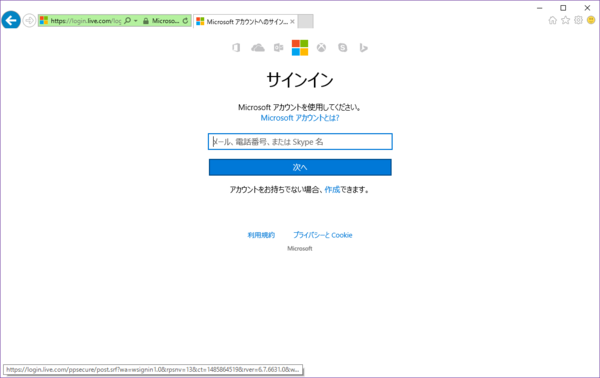The width and height of the screenshot is (600, 378).
Task: Click the Skype icon in the service row
Action: (x=343, y=47)
